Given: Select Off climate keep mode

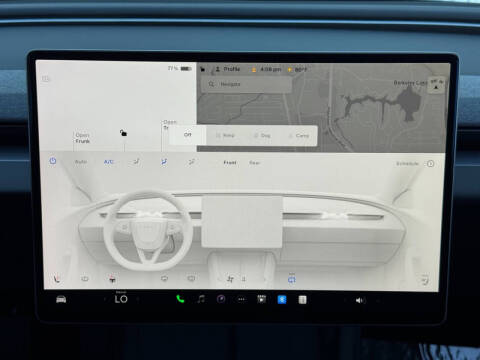Looking at the screenshot, I should coord(188,135).
